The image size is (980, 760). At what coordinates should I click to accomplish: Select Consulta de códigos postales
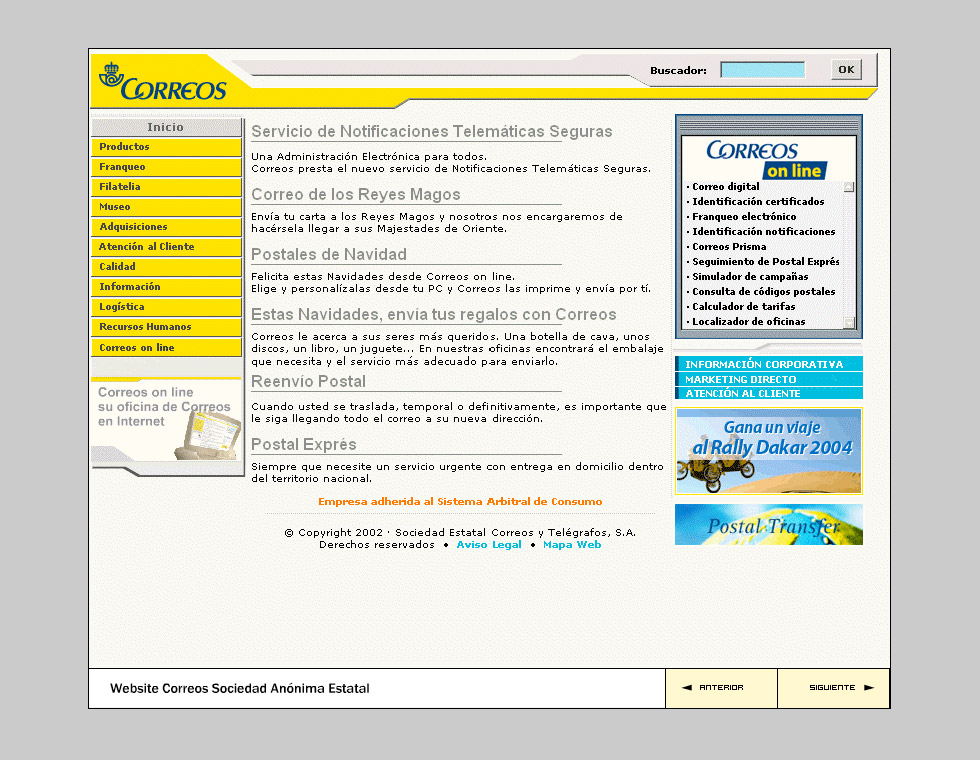click(763, 291)
